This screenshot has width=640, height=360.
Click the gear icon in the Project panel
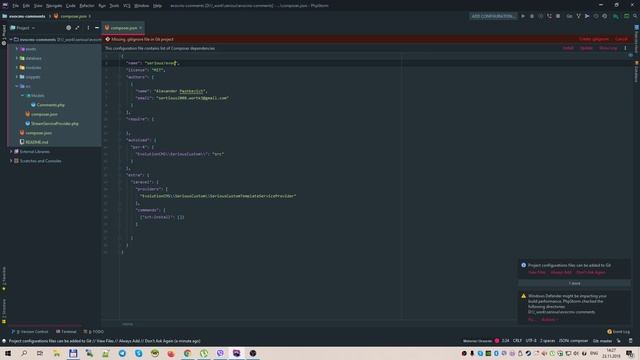pos(69,28)
